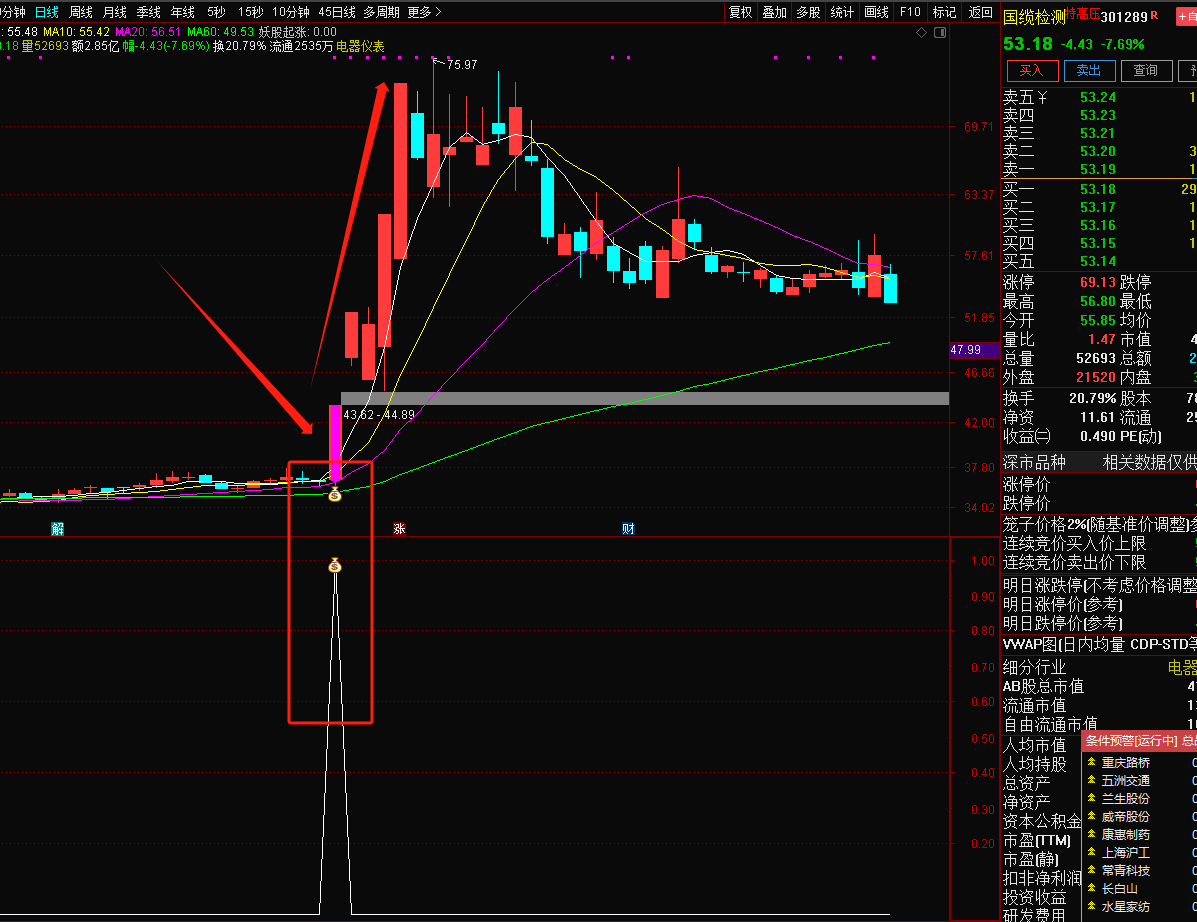Click the 特高压 concept tag
1197x922 pixels.
(1082, 14)
